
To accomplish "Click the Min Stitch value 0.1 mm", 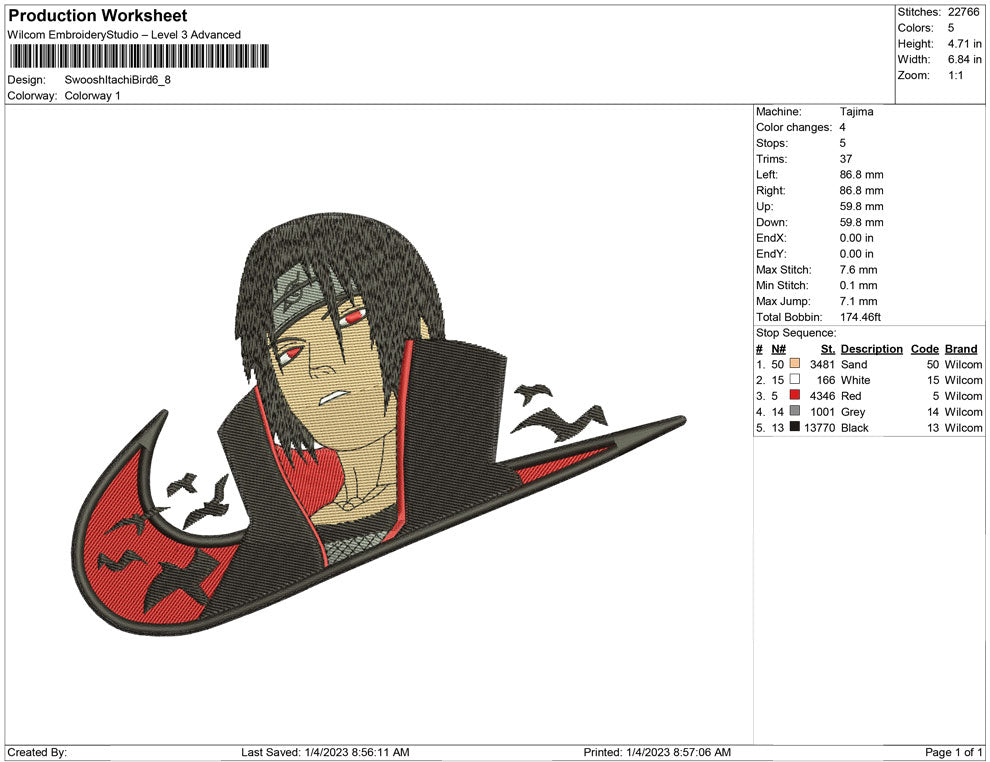I will [858, 285].
